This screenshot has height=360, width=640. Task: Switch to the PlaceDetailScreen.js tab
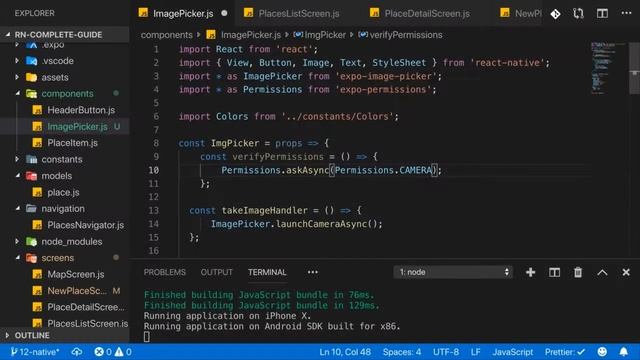click(427, 13)
